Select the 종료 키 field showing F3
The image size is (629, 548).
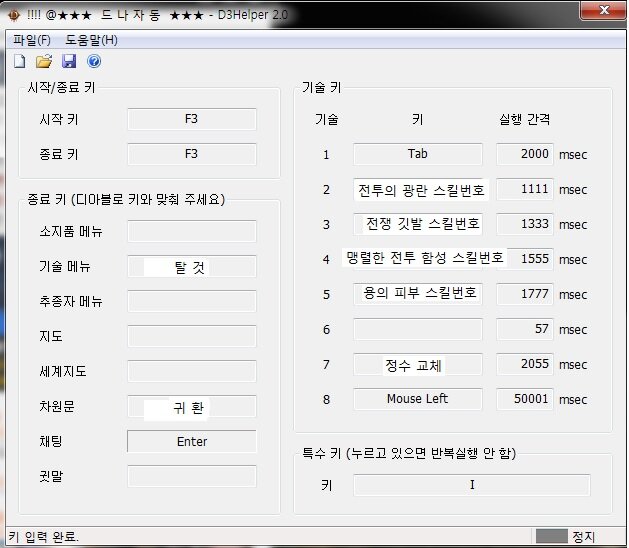click(x=192, y=154)
